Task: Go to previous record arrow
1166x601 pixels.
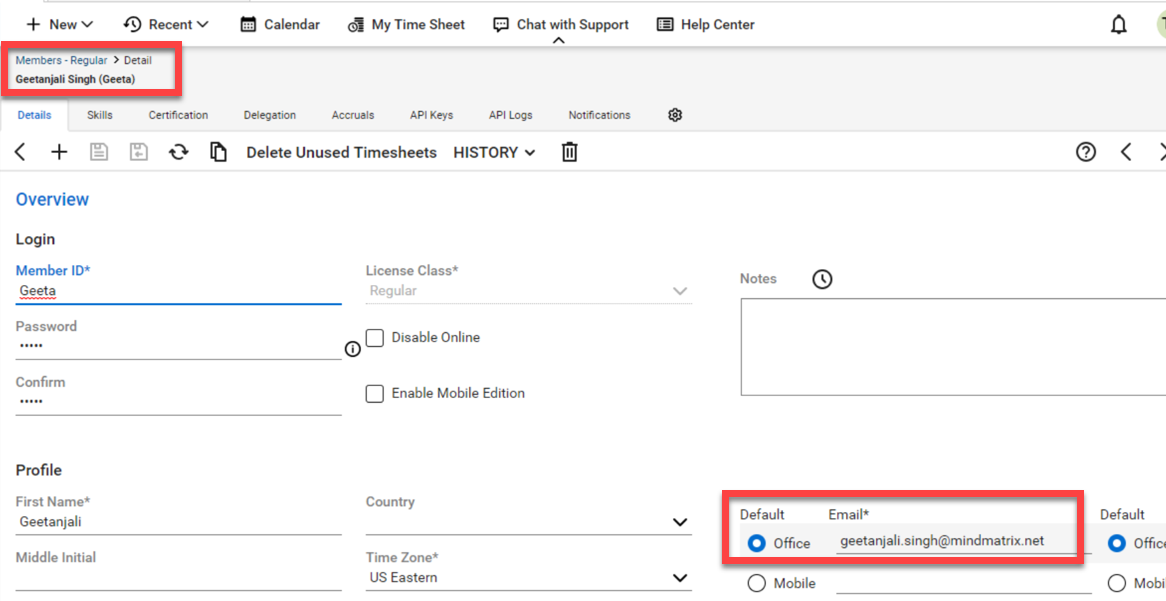Action: click(1126, 152)
